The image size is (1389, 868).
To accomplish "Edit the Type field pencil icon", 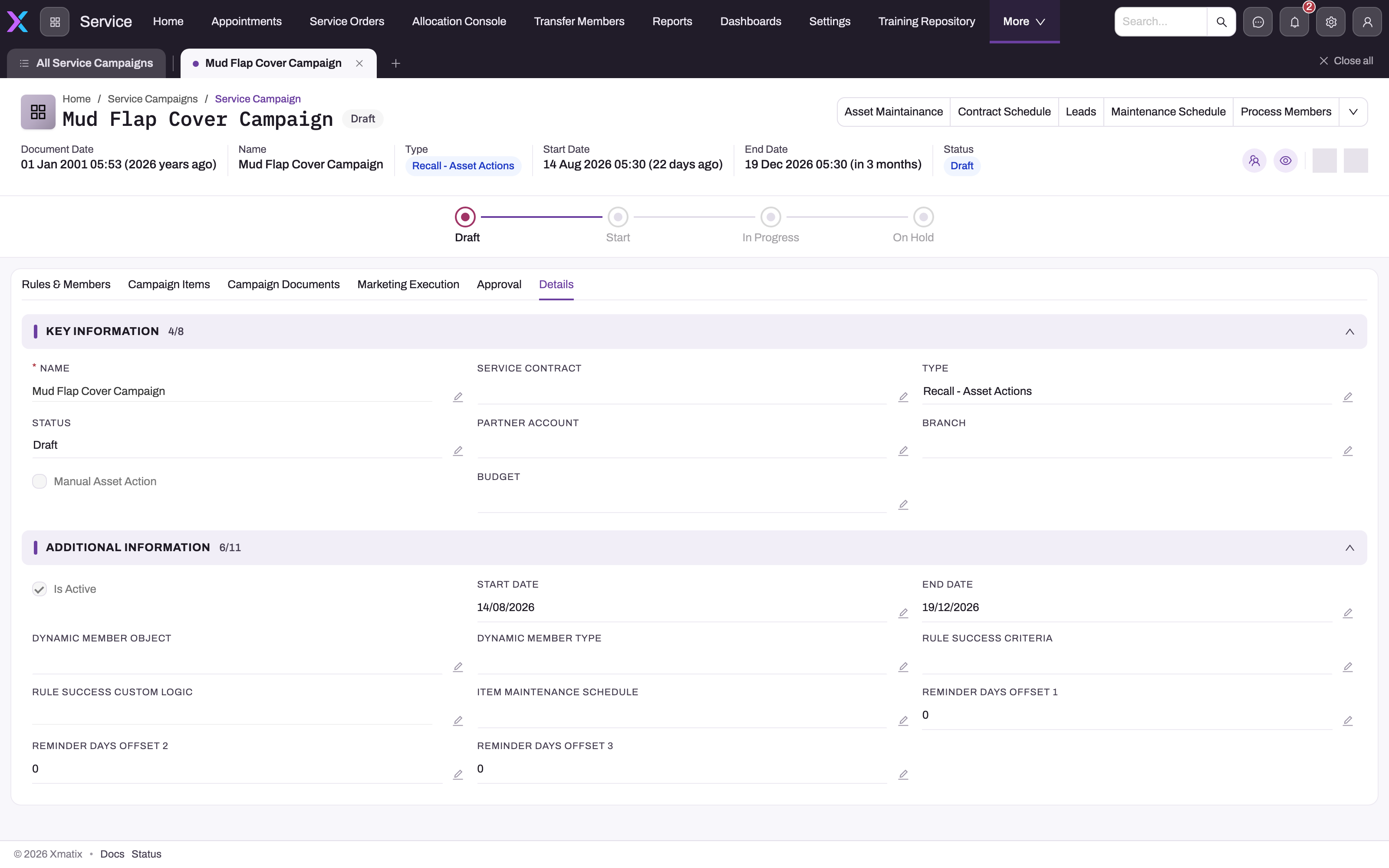I will coord(1348,397).
